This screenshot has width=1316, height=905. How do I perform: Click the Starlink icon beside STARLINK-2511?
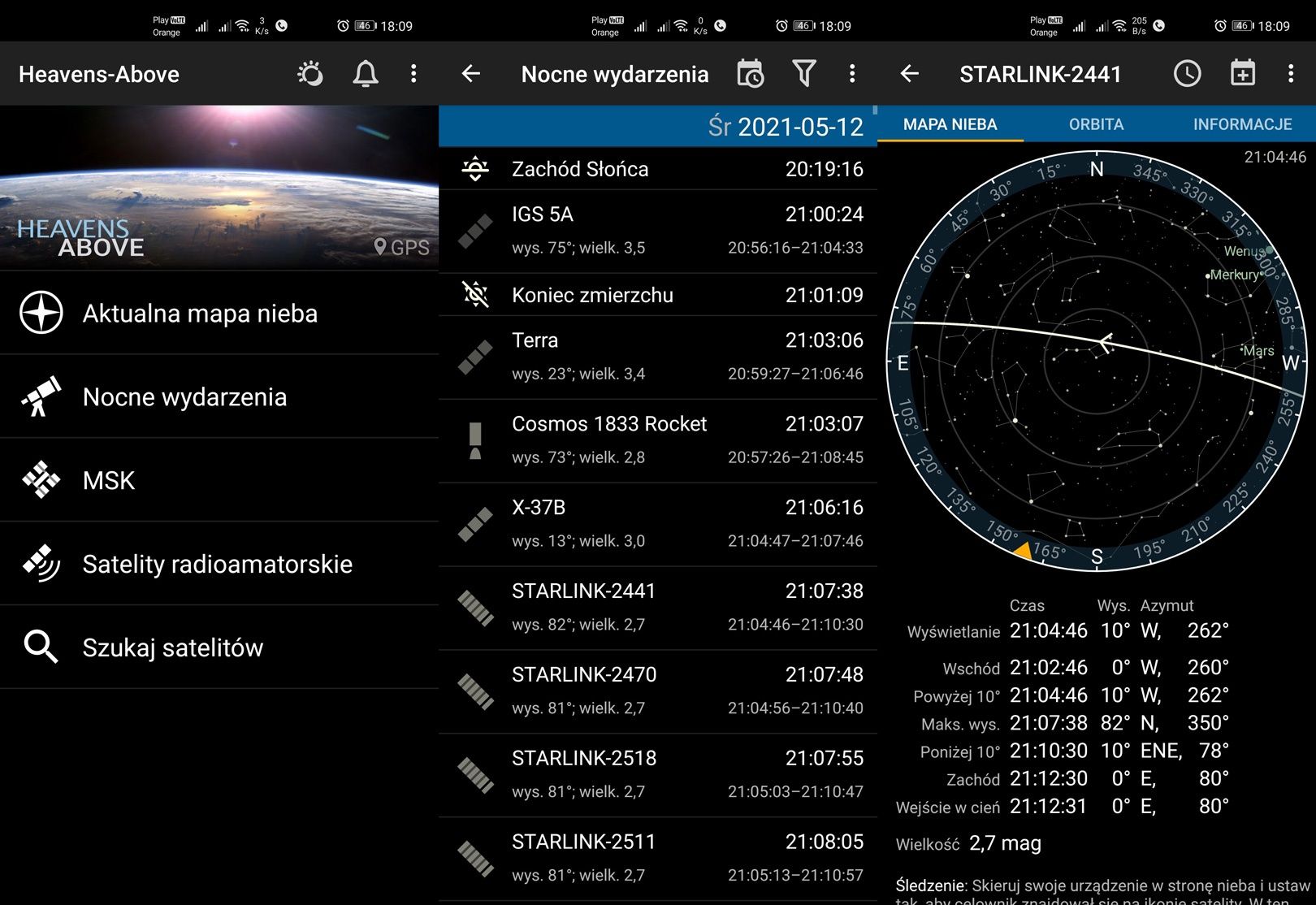475,860
